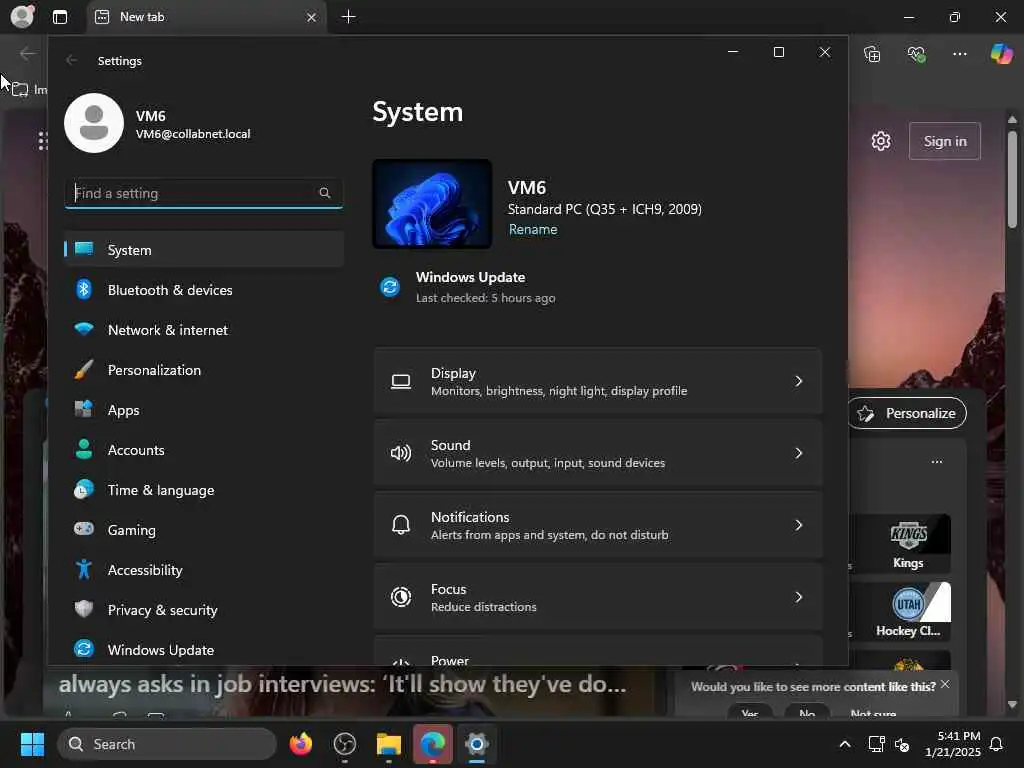Open a new tab with the plus button
The height and width of the screenshot is (768, 1024).
(x=349, y=17)
